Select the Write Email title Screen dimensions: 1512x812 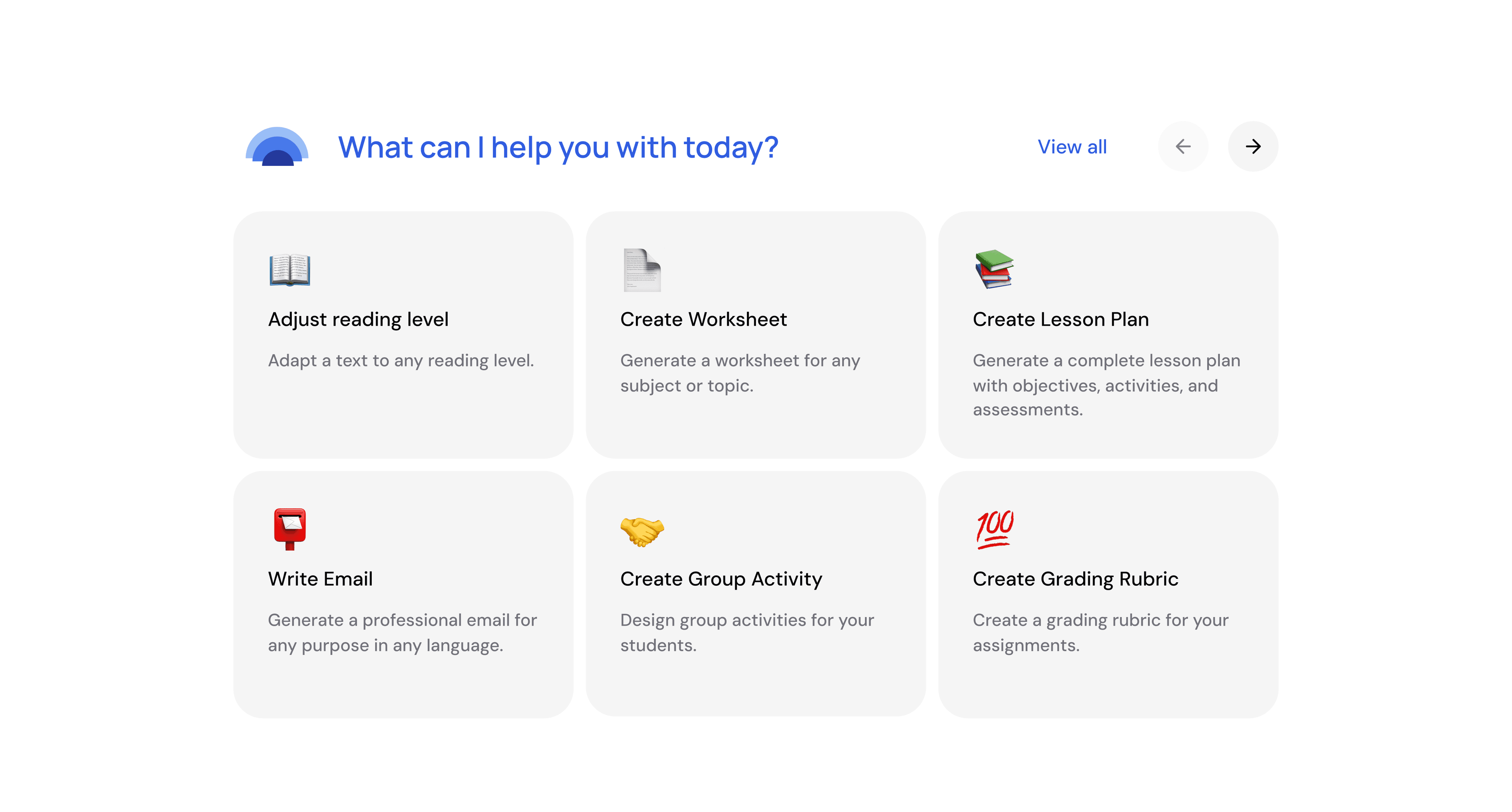tap(320, 579)
